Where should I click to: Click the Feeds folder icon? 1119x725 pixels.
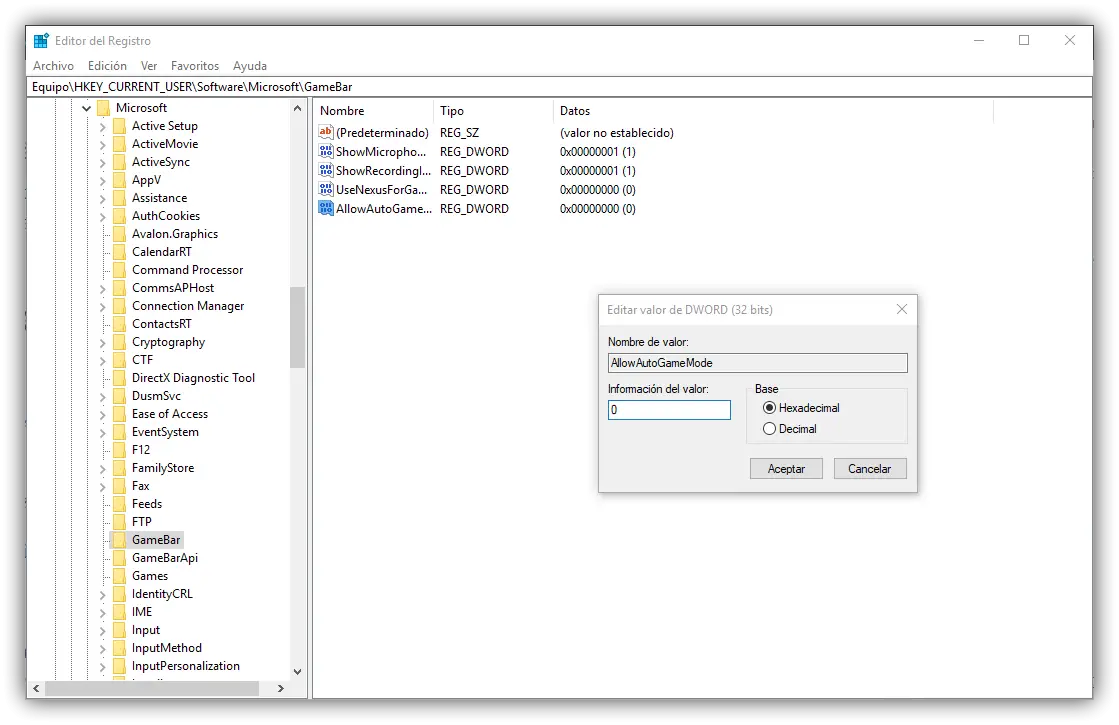[119, 504]
